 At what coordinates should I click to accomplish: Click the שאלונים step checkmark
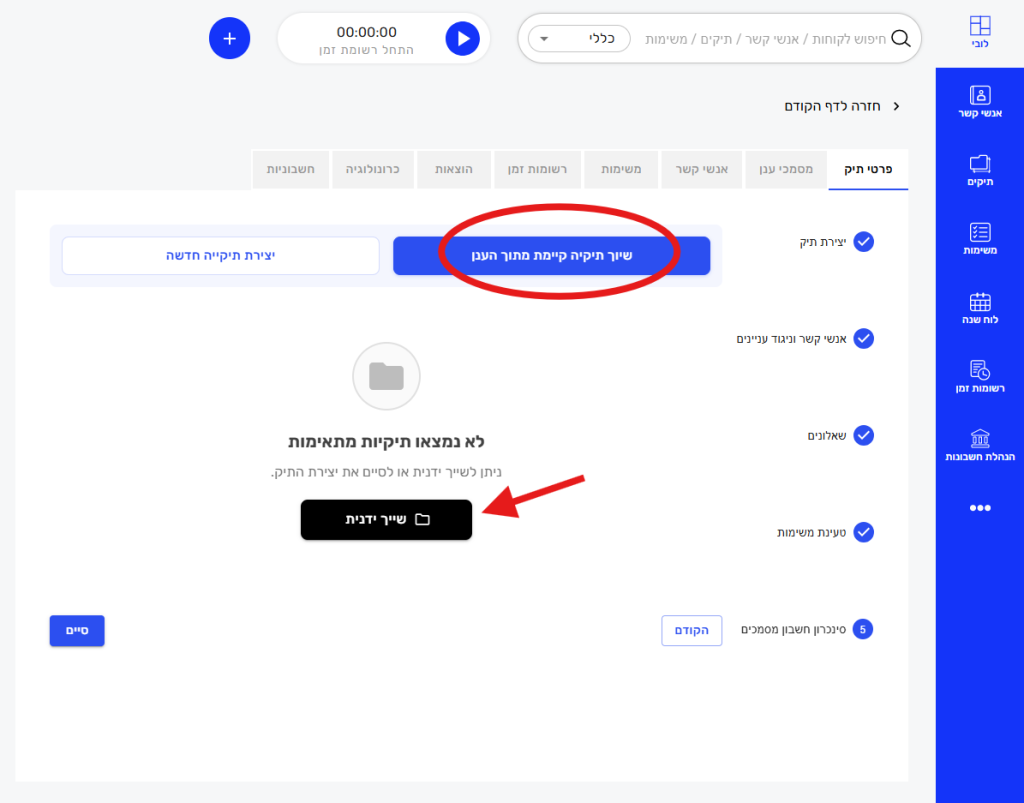(864, 435)
